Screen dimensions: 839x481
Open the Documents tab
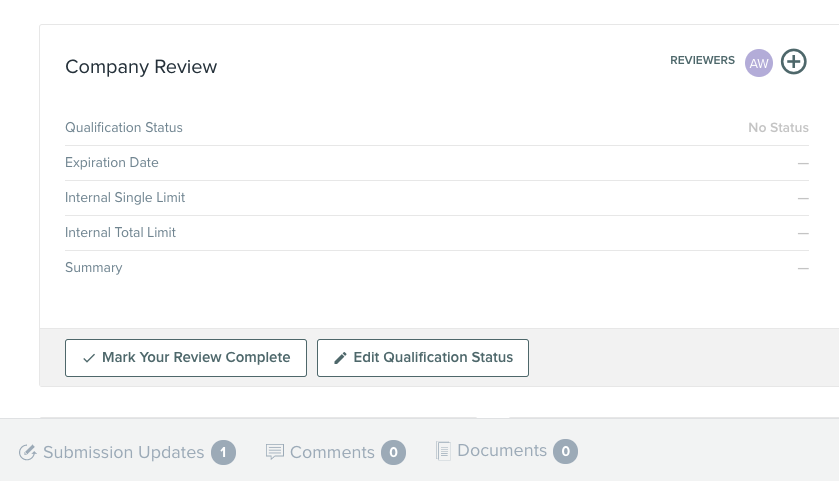coord(502,451)
